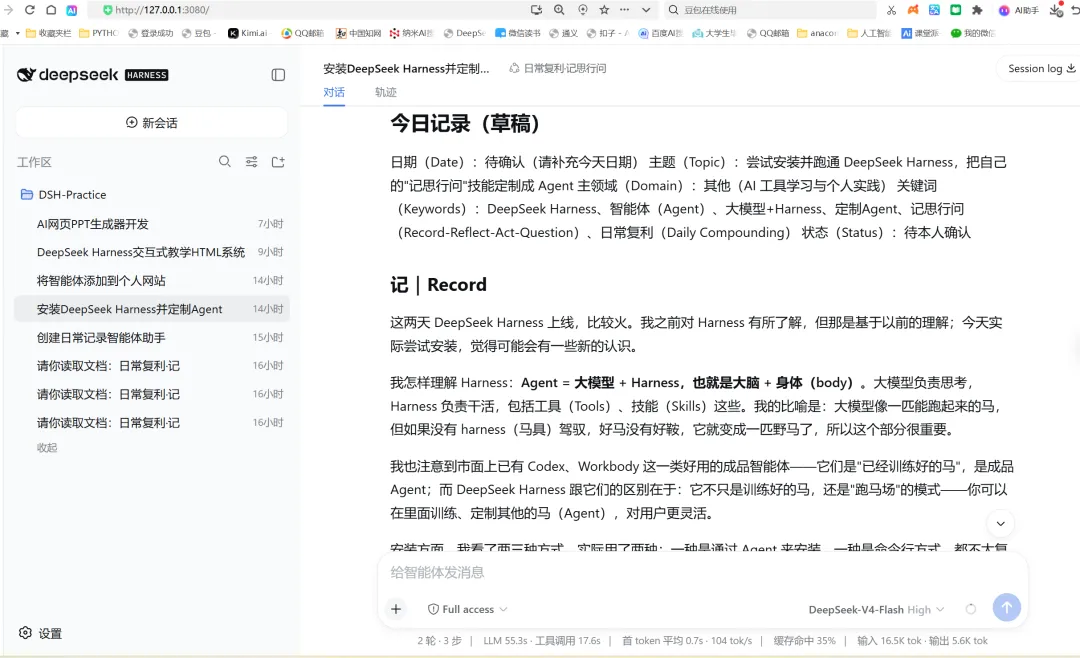This screenshot has width=1080, height=658.
Task: Open the anaconda bookmarks folder
Action: click(817, 33)
